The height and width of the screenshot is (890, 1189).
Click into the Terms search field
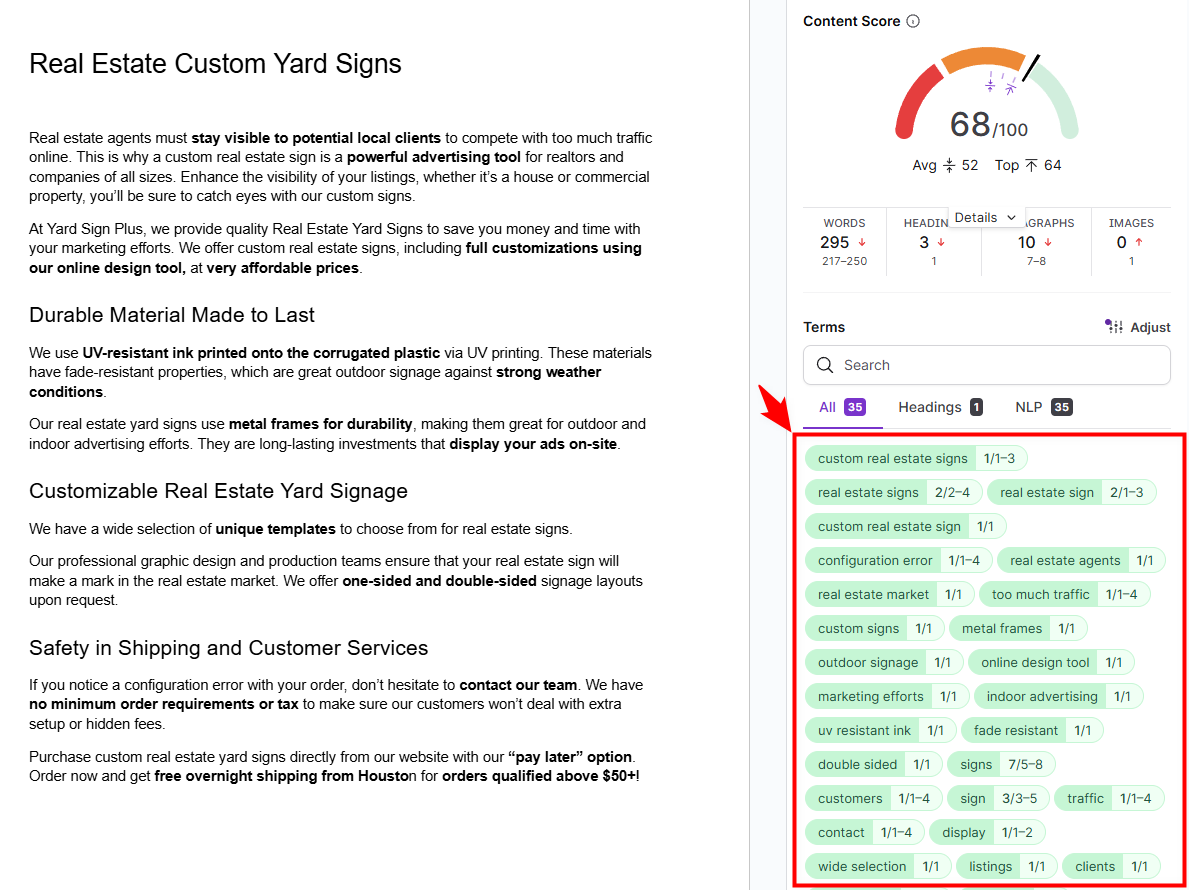click(x=1000, y=365)
